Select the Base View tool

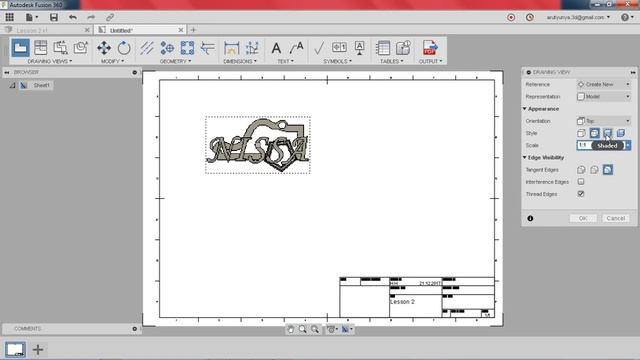click(20, 48)
